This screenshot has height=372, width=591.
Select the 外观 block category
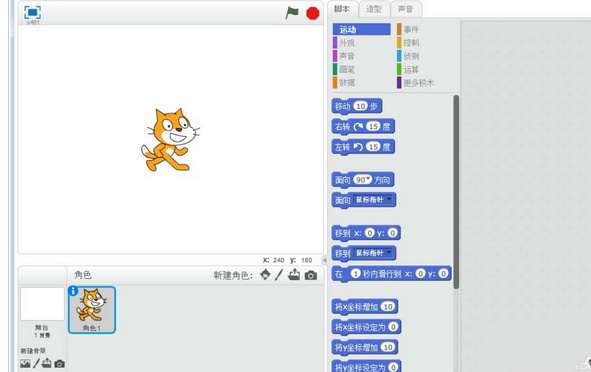347,43
